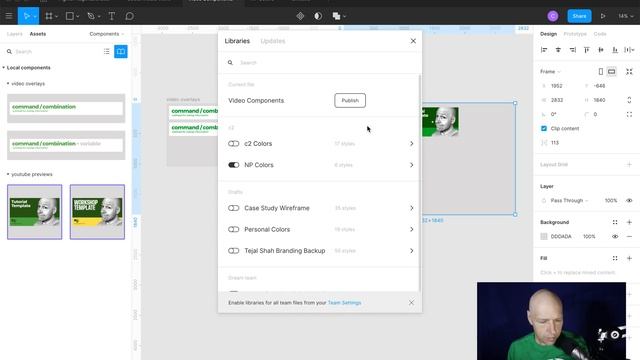This screenshot has width=640, height=360.
Task: Click Independent corners icon
Action: pyautogui.click(x=629, y=114)
